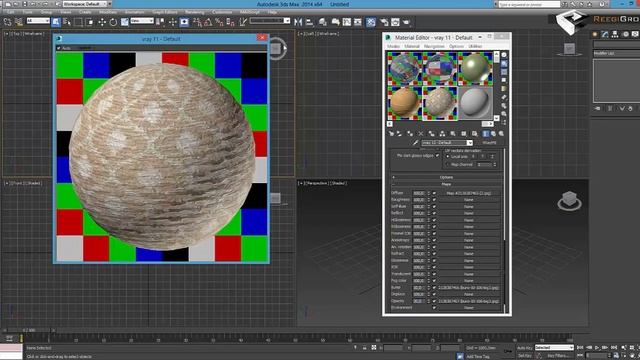Toggle Fix dark glossy edges checkbox

click(438, 156)
